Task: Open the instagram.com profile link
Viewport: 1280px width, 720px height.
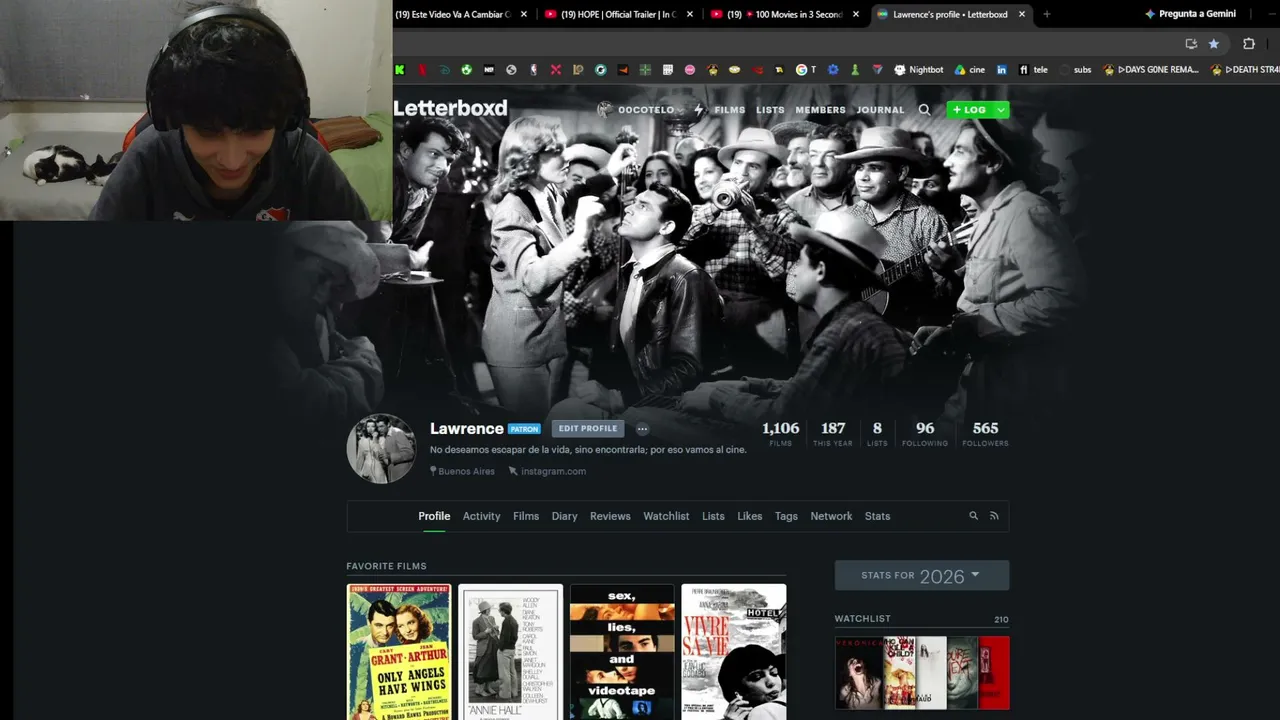Action: click(553, 472)
